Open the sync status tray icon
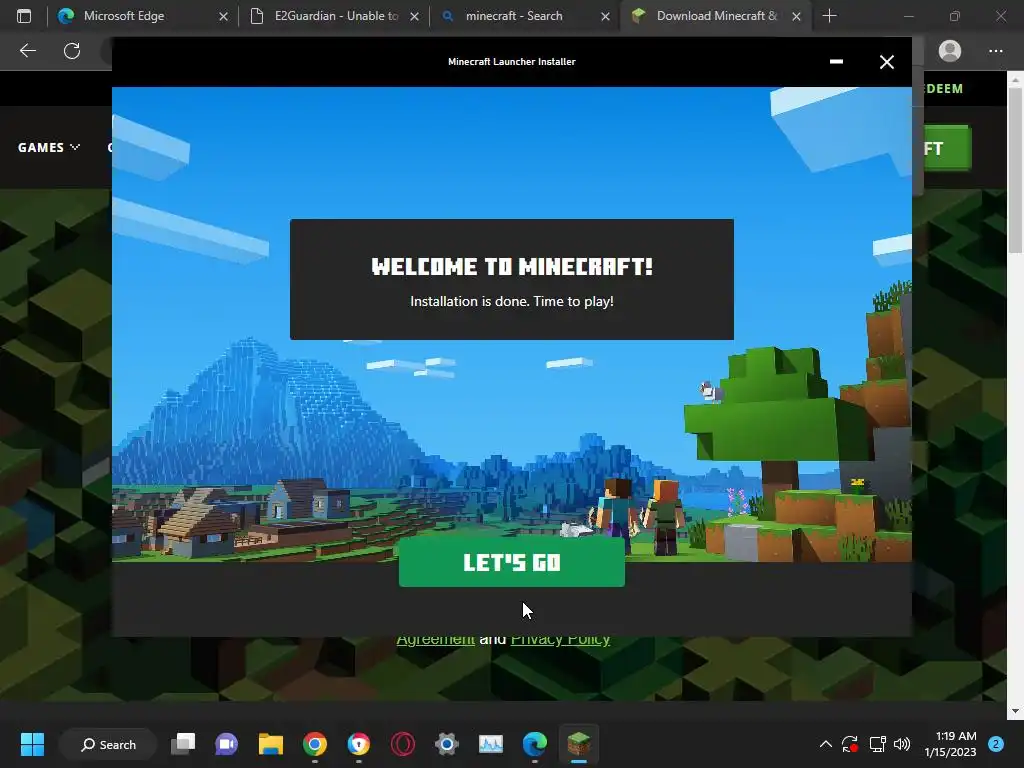Viewport: 1024px width, 768px height. click(850, 744)
